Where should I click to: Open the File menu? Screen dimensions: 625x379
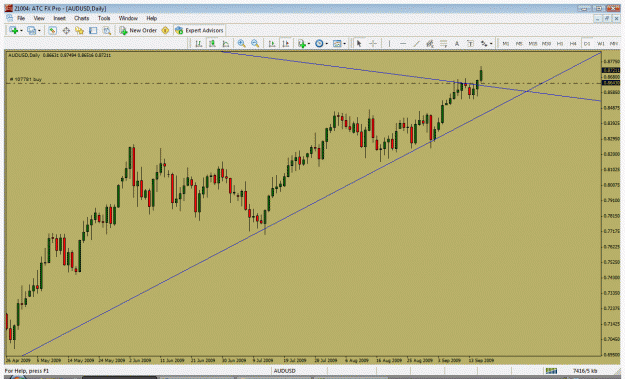click(x=21, y=18)
